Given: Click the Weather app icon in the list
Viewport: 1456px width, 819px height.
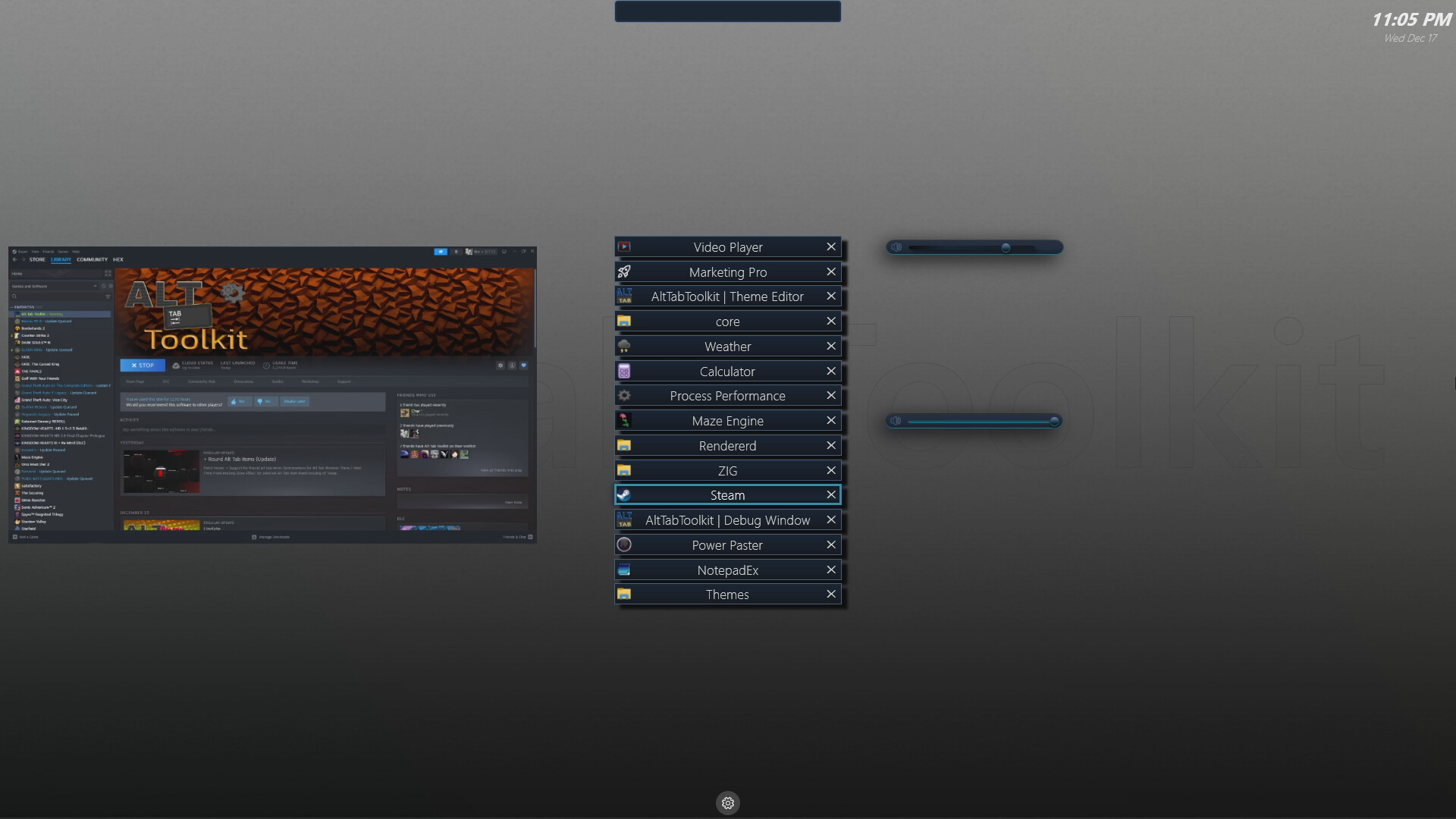Looking at the screenshot, I should click(x=624, y=346).
